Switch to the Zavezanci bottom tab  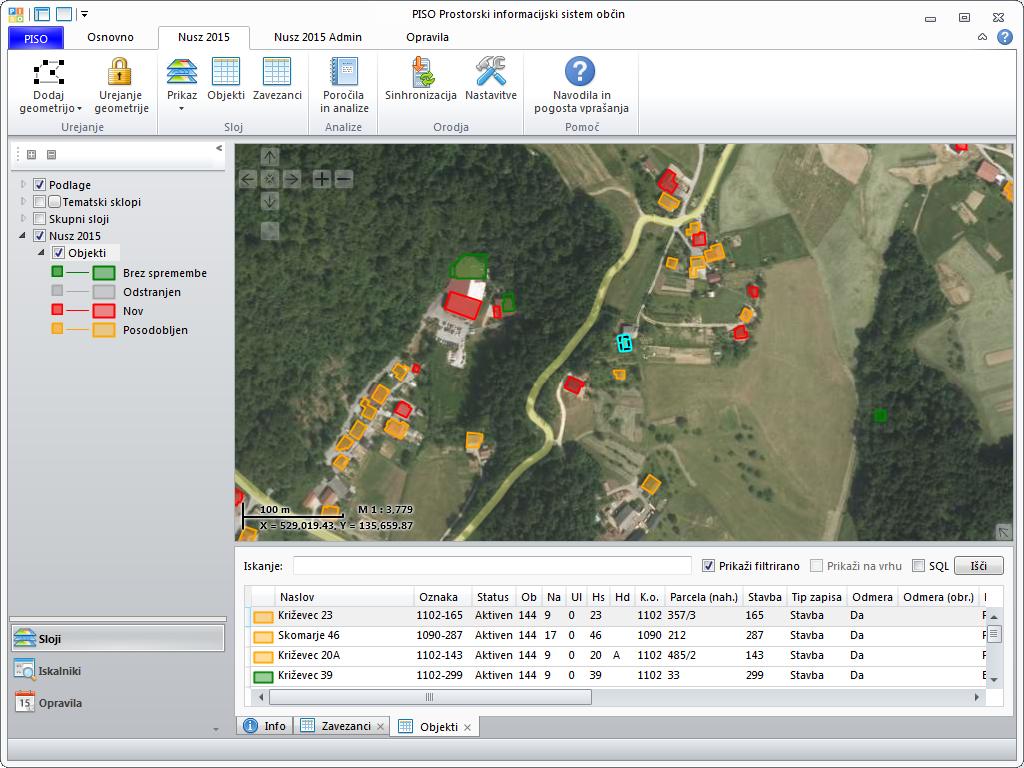click(x=345, y=727)
